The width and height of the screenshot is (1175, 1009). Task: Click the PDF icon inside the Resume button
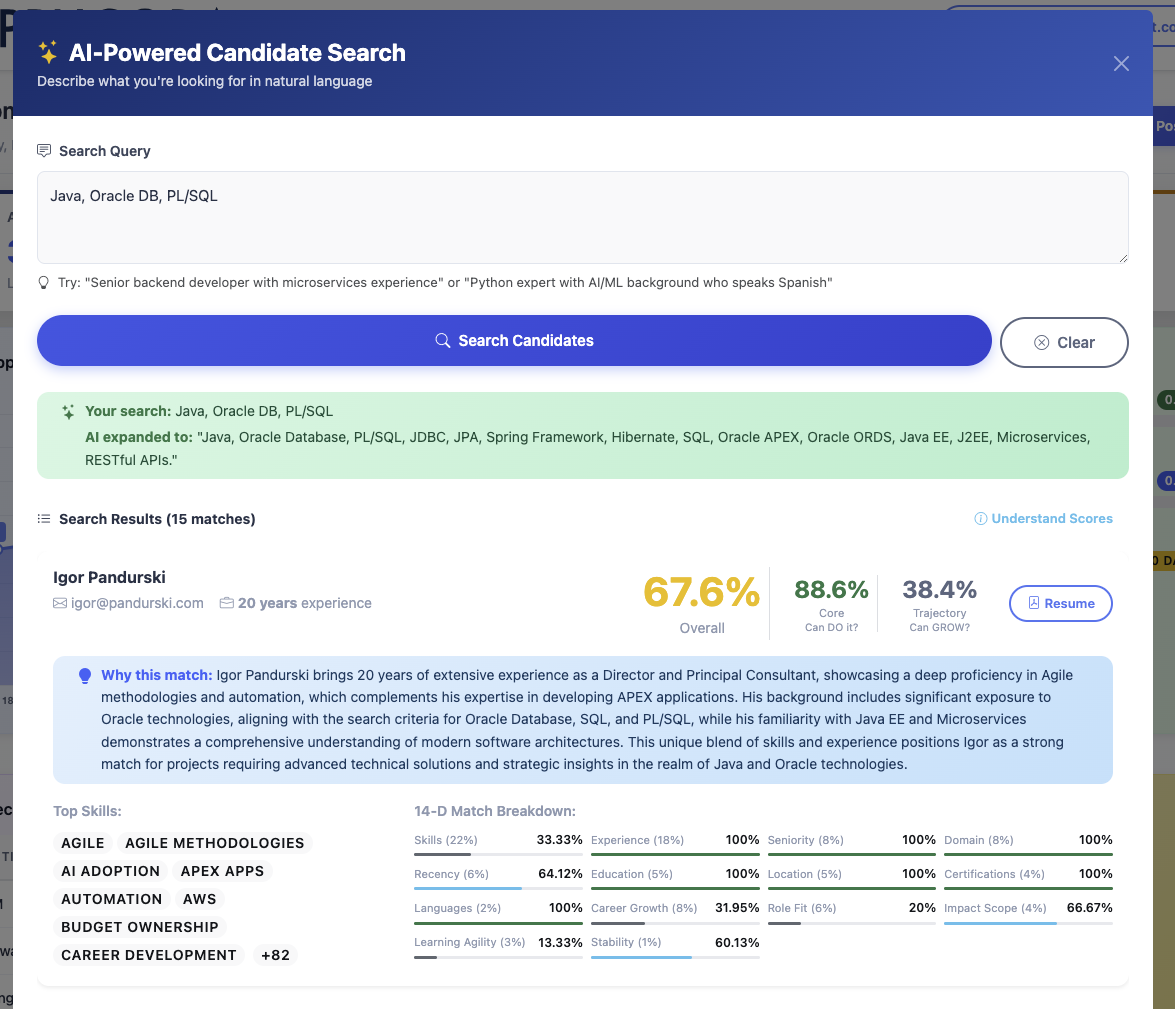(1036, 603)
